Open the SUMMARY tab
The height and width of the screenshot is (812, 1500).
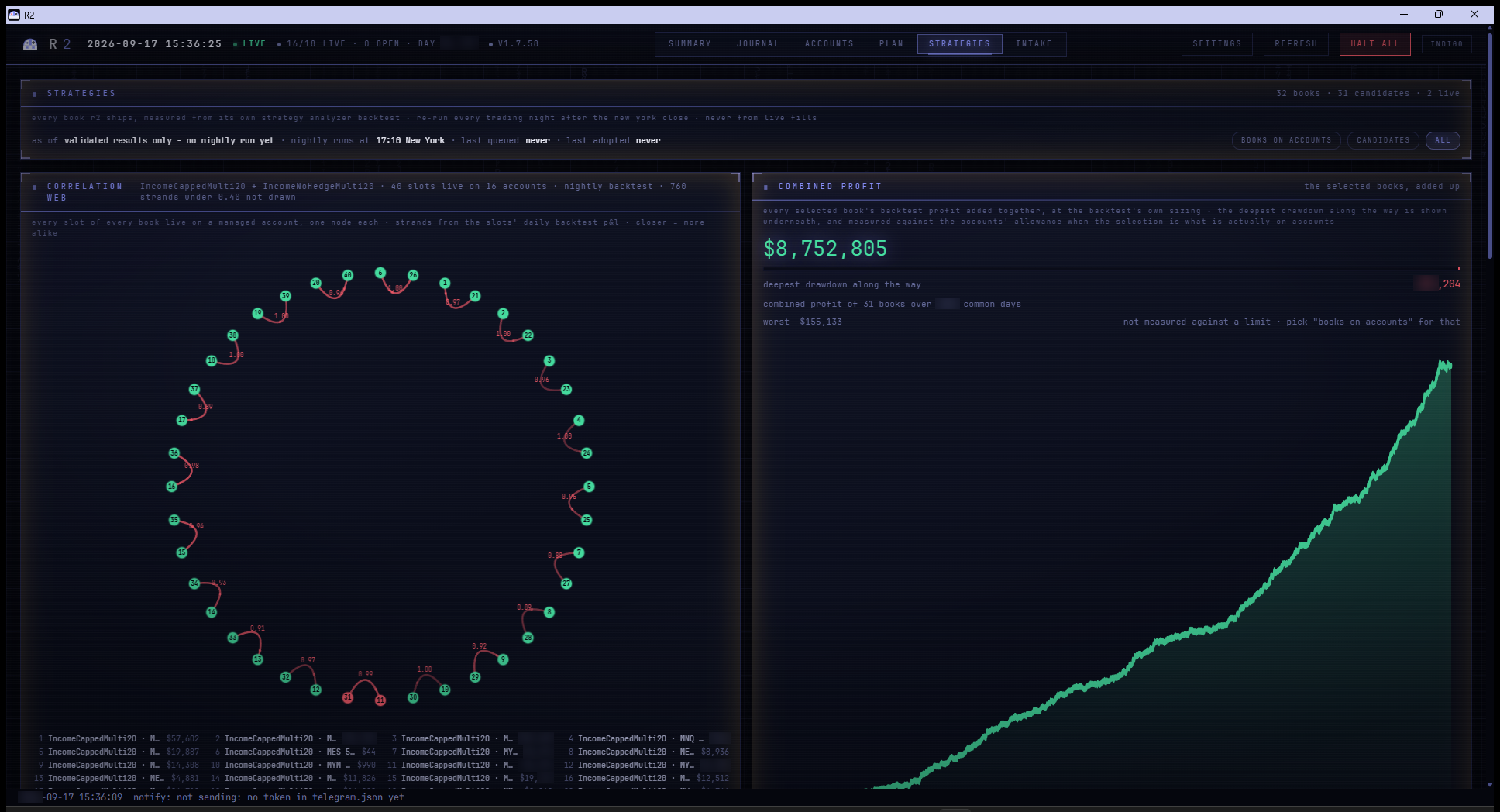pos(690,44)
